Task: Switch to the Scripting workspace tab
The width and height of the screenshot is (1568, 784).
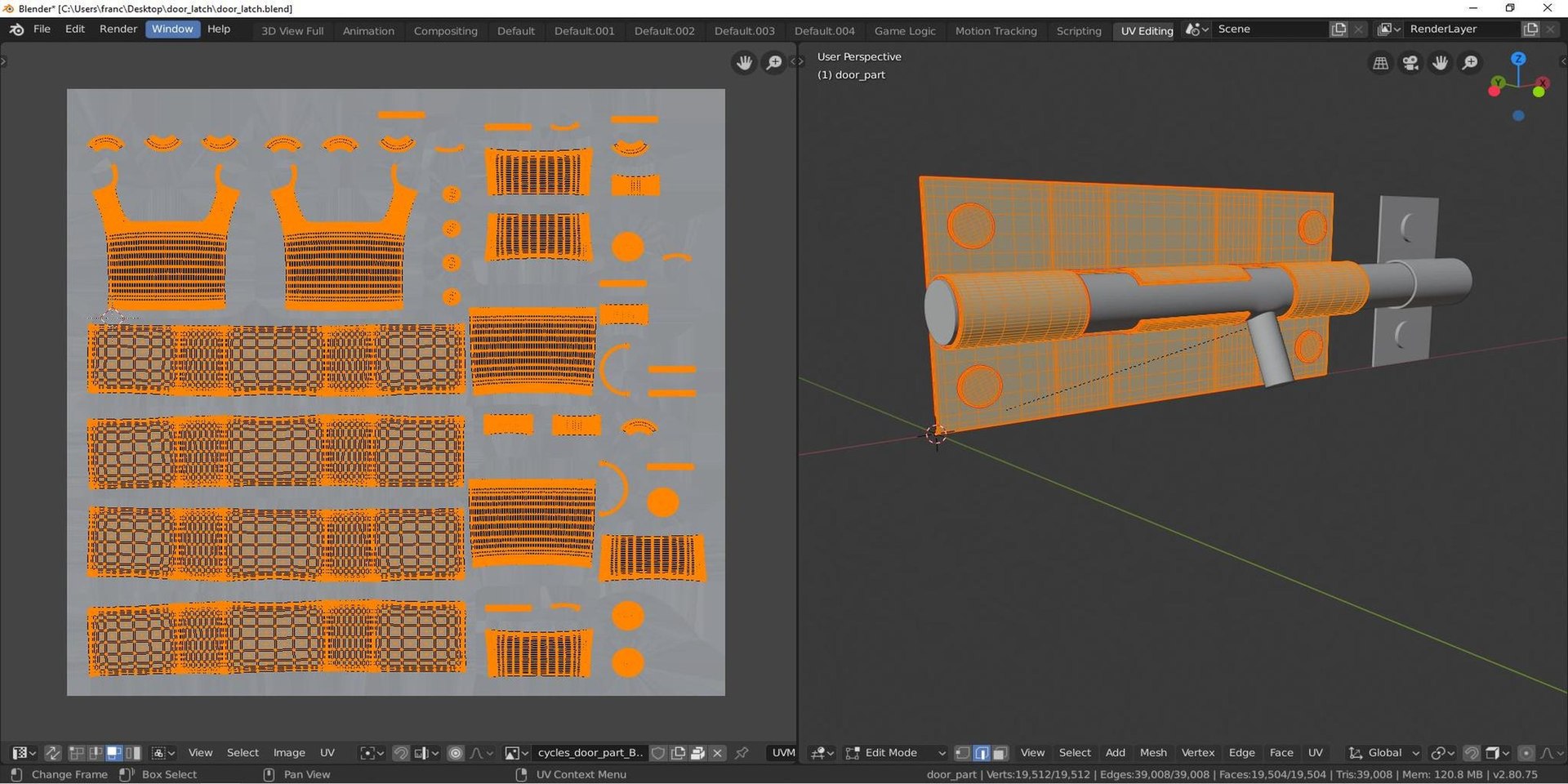Action: 1079,31
